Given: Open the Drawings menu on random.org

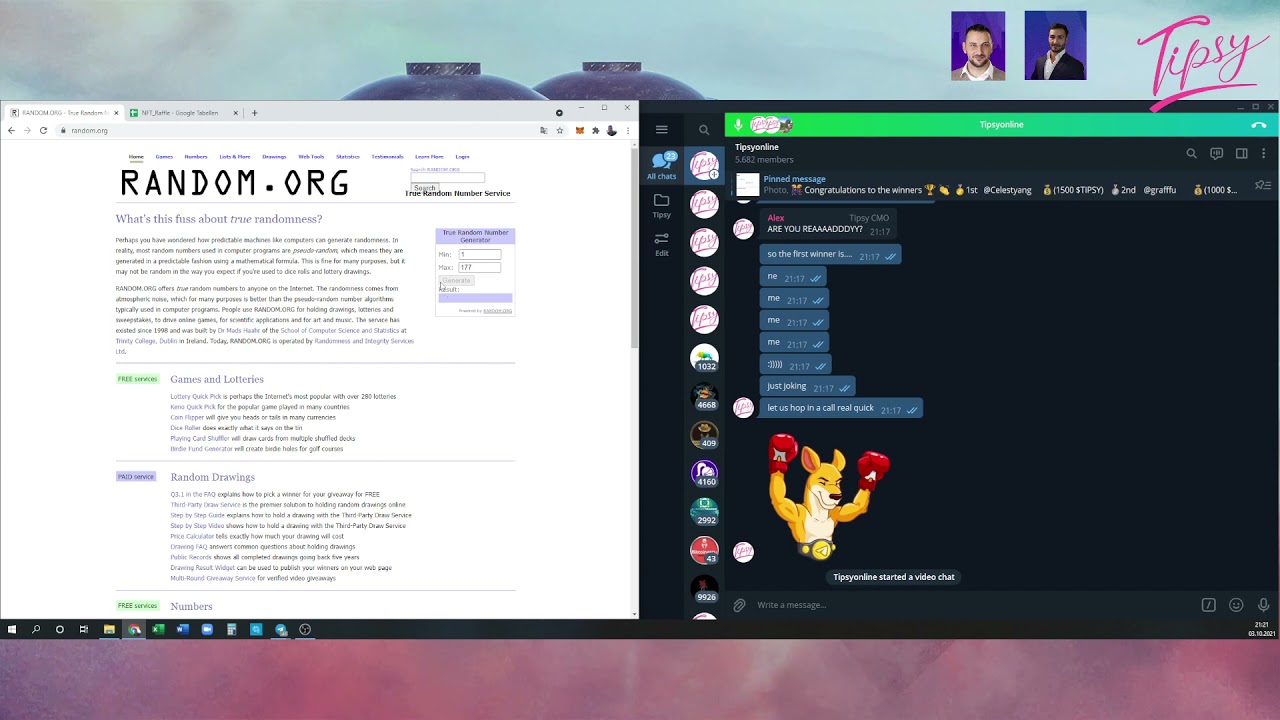Looking at the screenshot, I should pos(274,157).
